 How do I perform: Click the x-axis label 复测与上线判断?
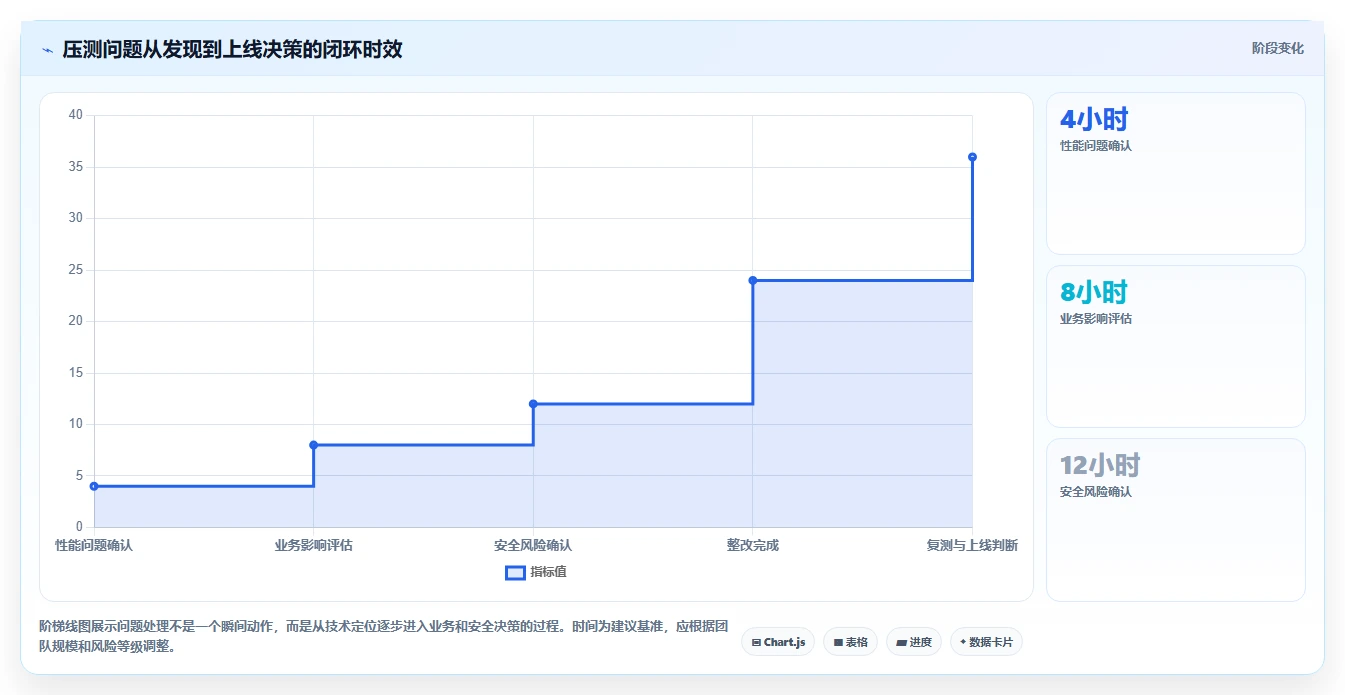(972, 546)
